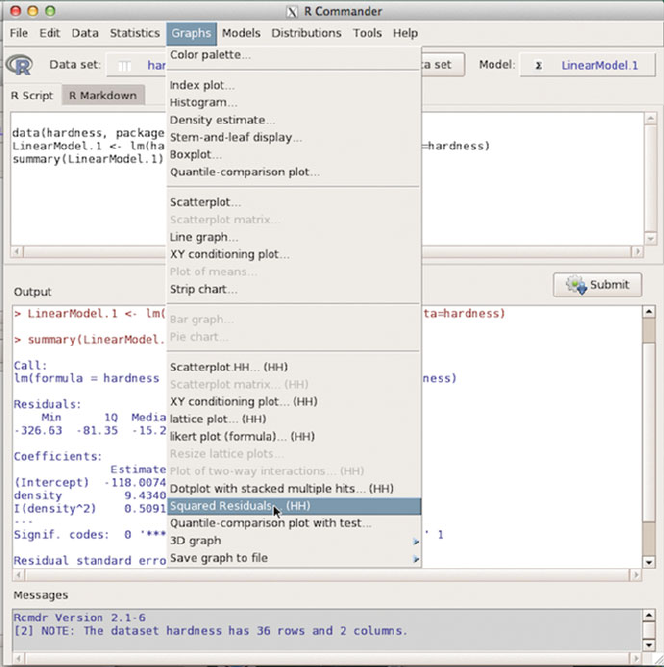This screenshot has height=667, width=664.
Task: Select lattice plot... (HH) entry
Action: (x=294, y=419)
